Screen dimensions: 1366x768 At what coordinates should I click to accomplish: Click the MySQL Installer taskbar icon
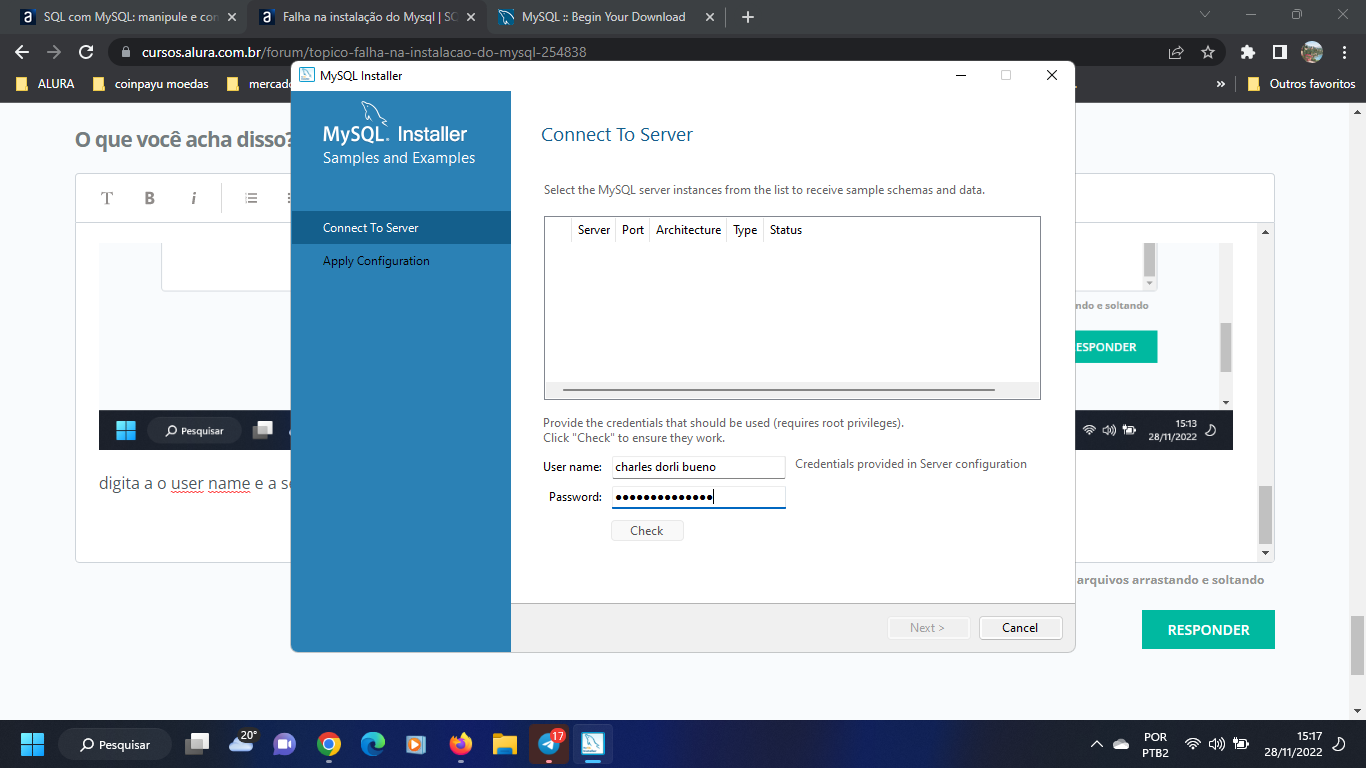click(x=593, y=744)
